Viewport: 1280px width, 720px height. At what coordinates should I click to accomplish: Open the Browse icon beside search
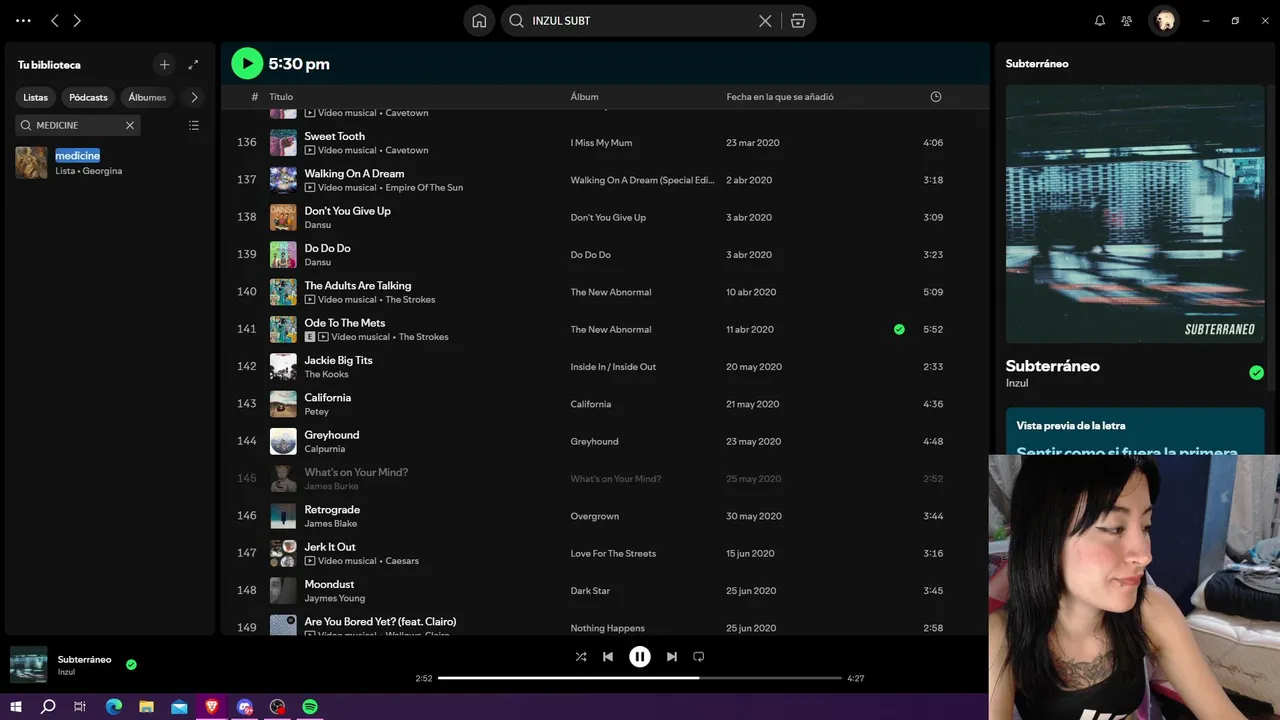pyautogui.click(x=798, y=20)
